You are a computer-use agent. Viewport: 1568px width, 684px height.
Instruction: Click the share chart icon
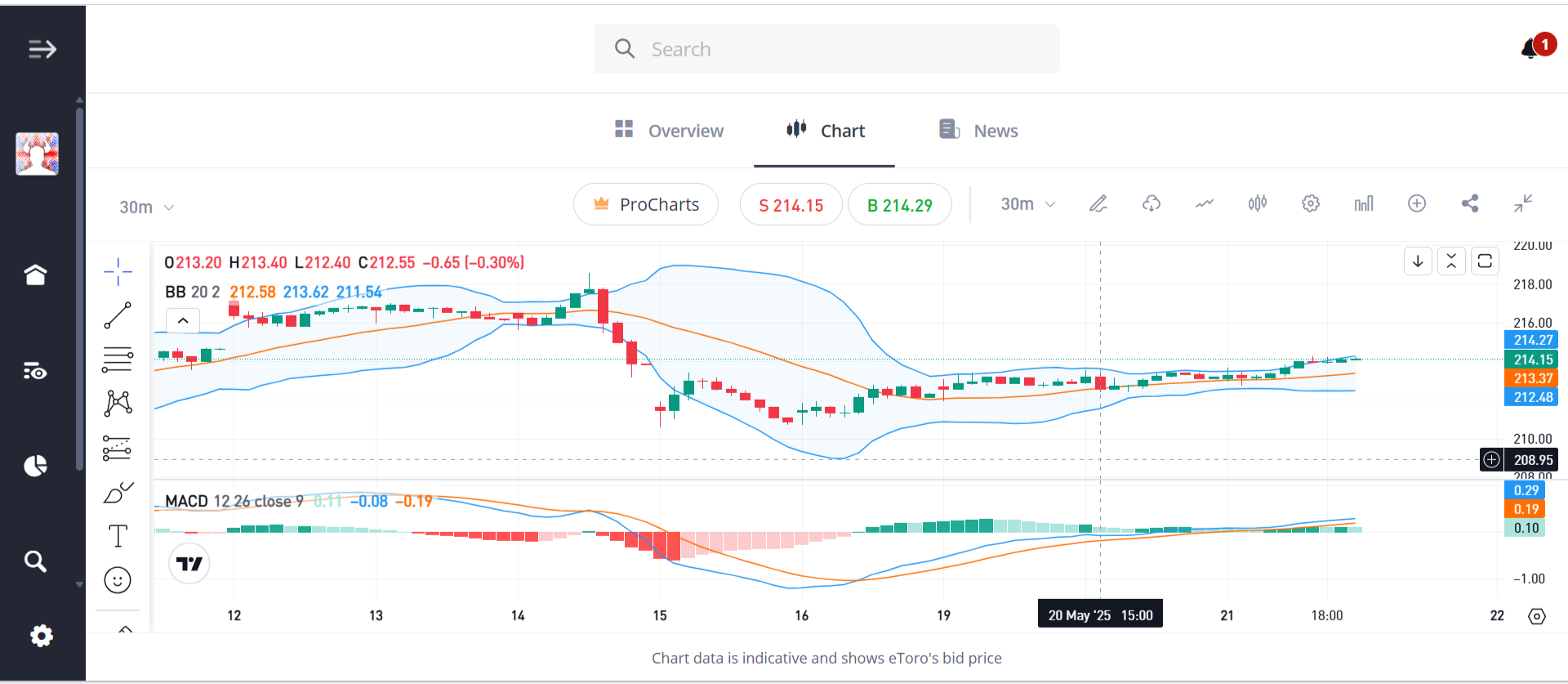(1470, 203)
